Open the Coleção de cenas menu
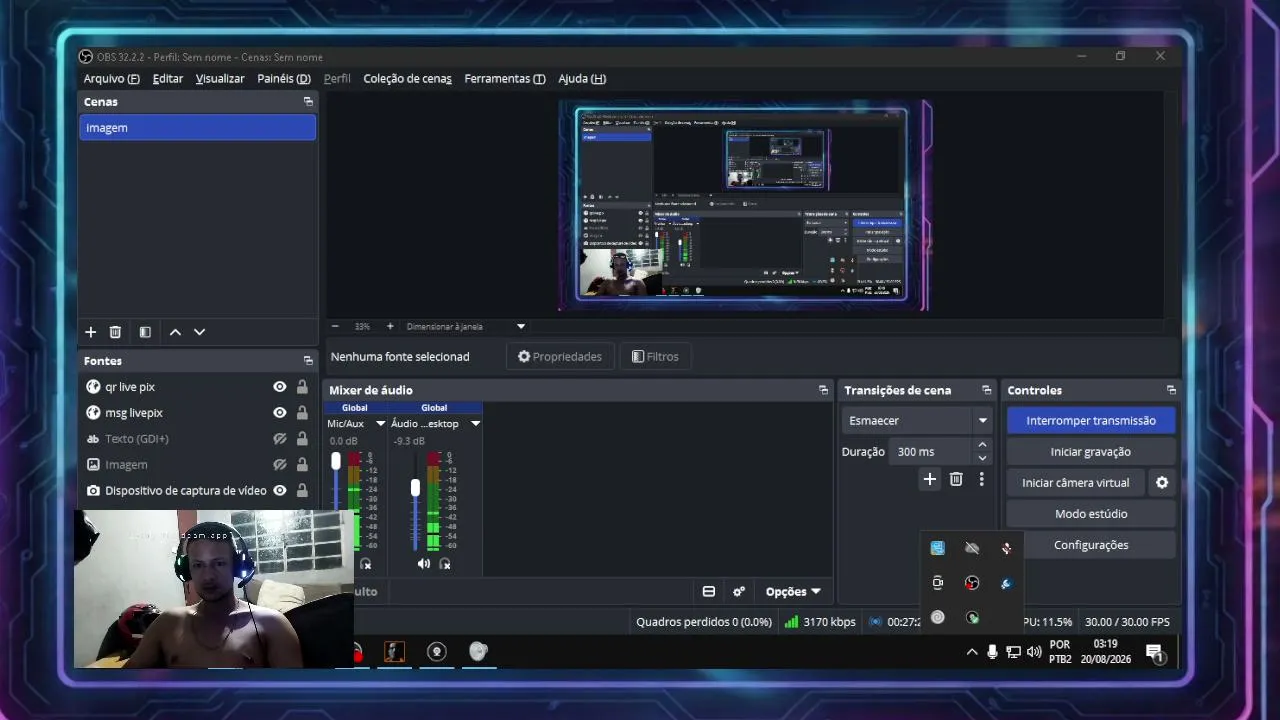Screen dimensions: 1280x720 407,79
